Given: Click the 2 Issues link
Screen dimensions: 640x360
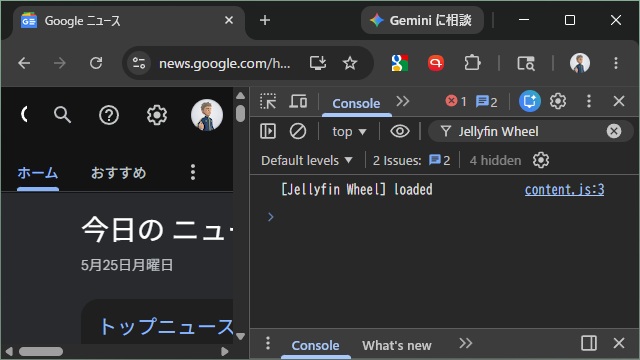Looking at the screenshot, I should (x=411, y=160).
